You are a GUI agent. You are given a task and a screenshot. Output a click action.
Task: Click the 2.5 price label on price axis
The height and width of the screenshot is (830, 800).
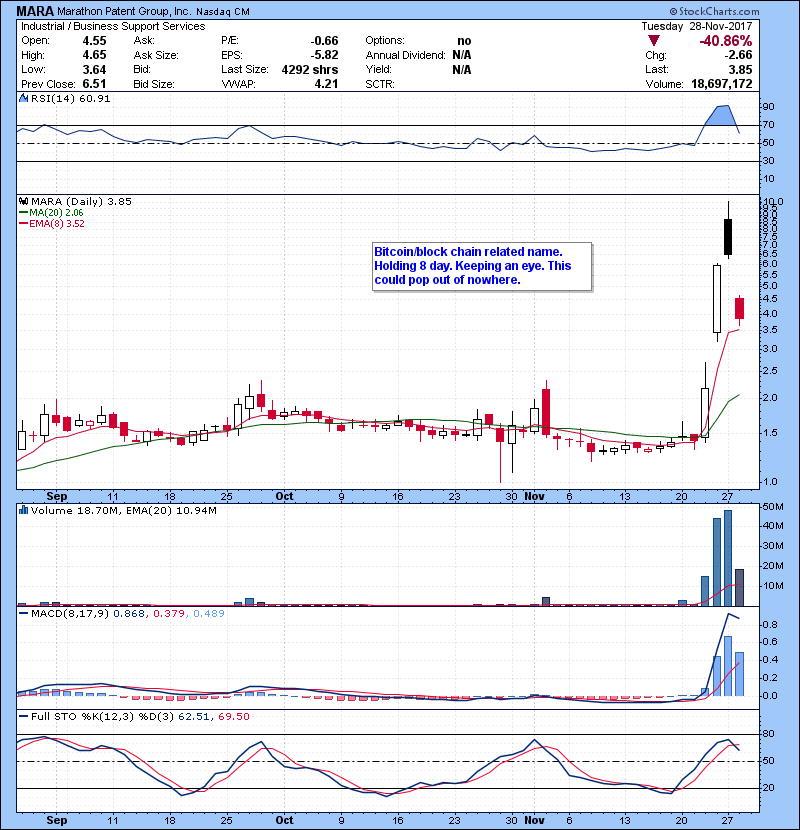770,371
